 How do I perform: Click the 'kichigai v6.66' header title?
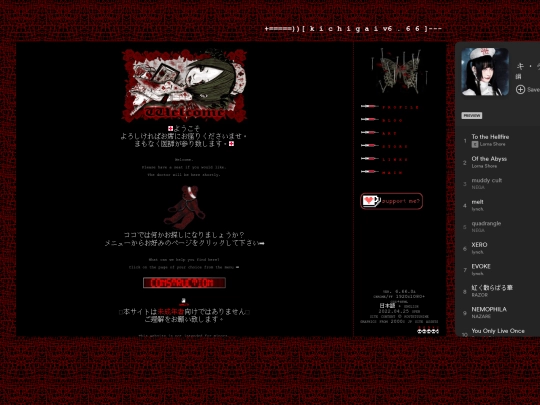(x=353, y=29)
